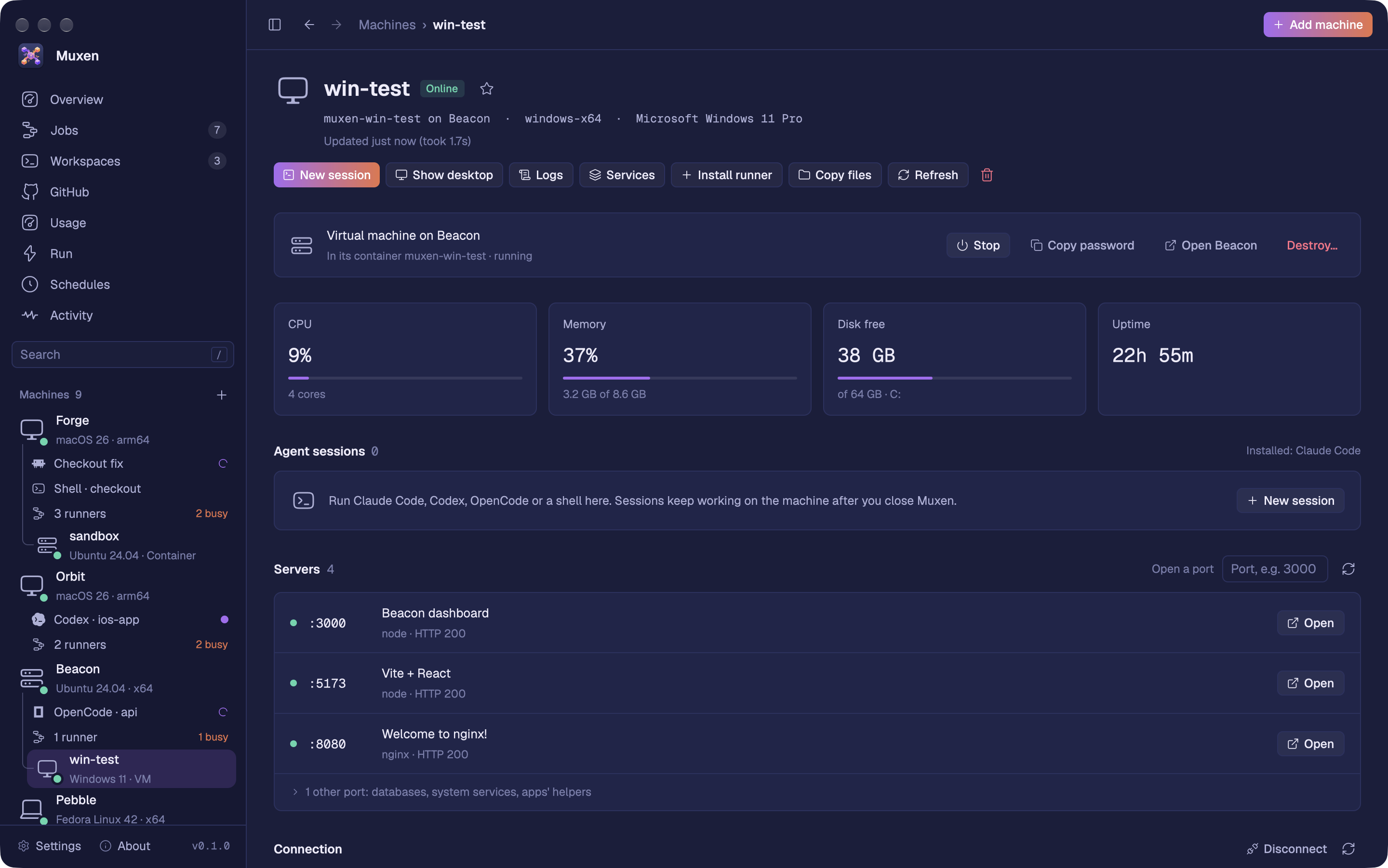Click Install runner
The image size is (1388, 868).
pos(726,174)
